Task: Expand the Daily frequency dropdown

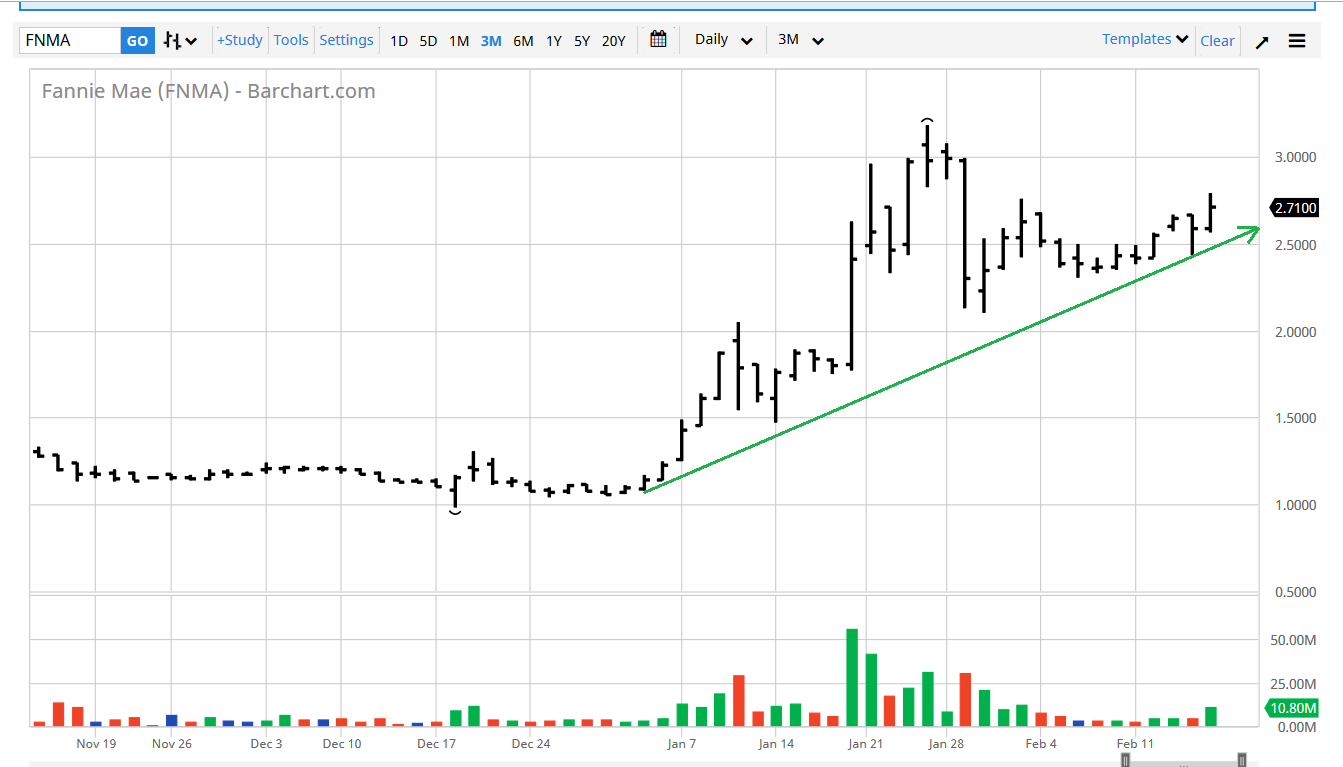Action: [x=724, y=40]
